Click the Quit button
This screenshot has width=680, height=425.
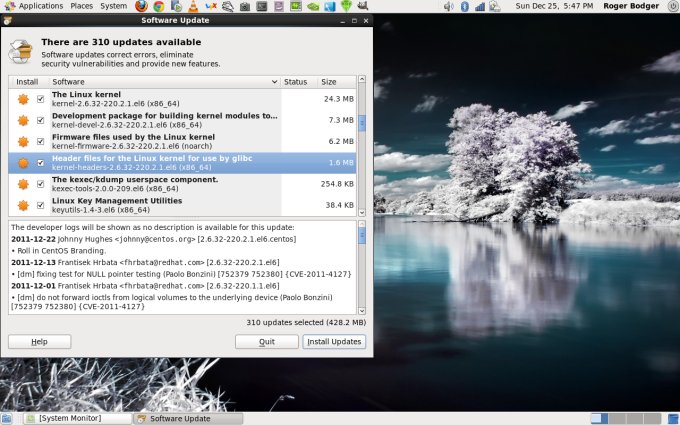pyautogui.click(x=267, y=342)
